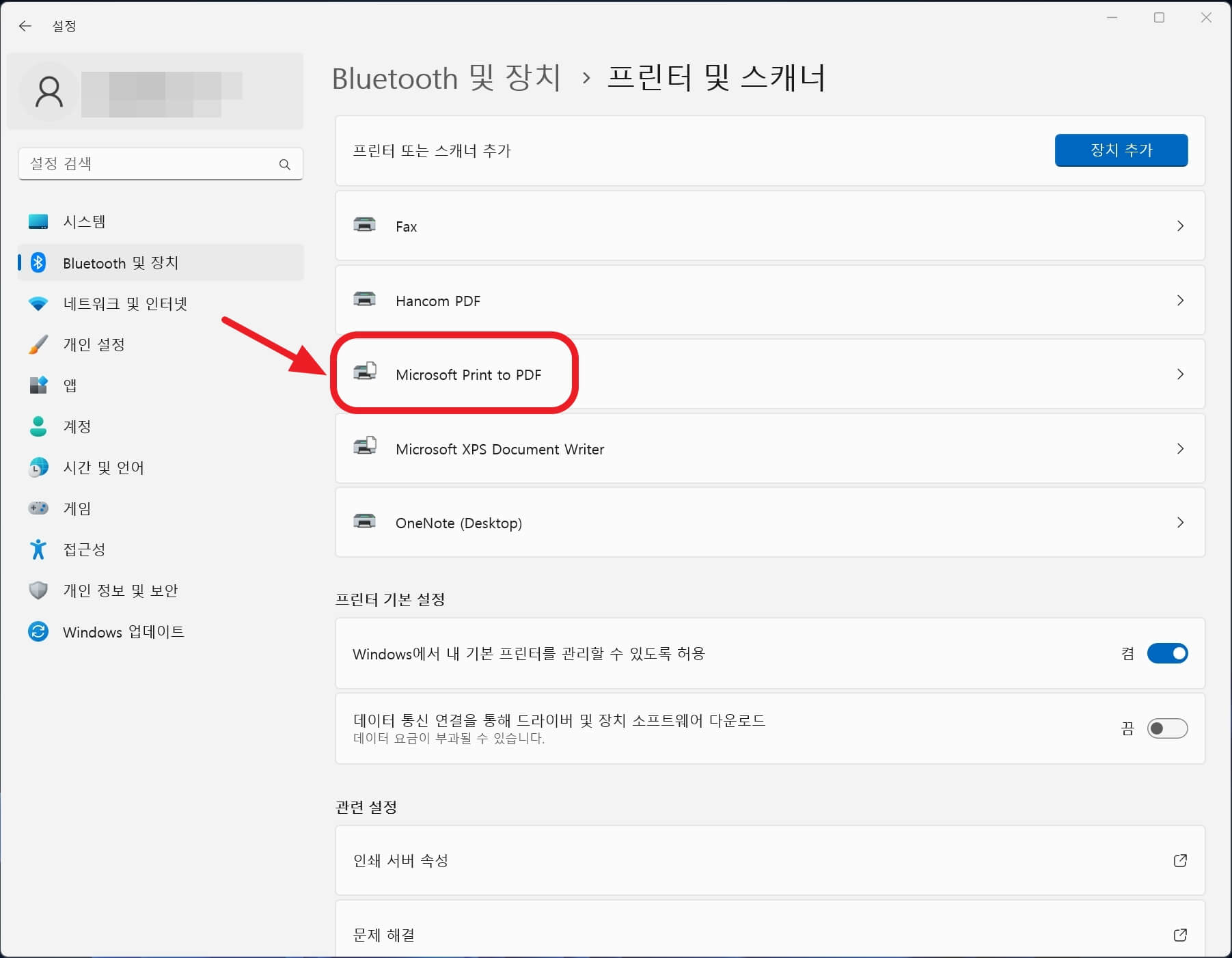
Task: Click the OneNote (Desktop) printer icon
Action: (364, 521)
